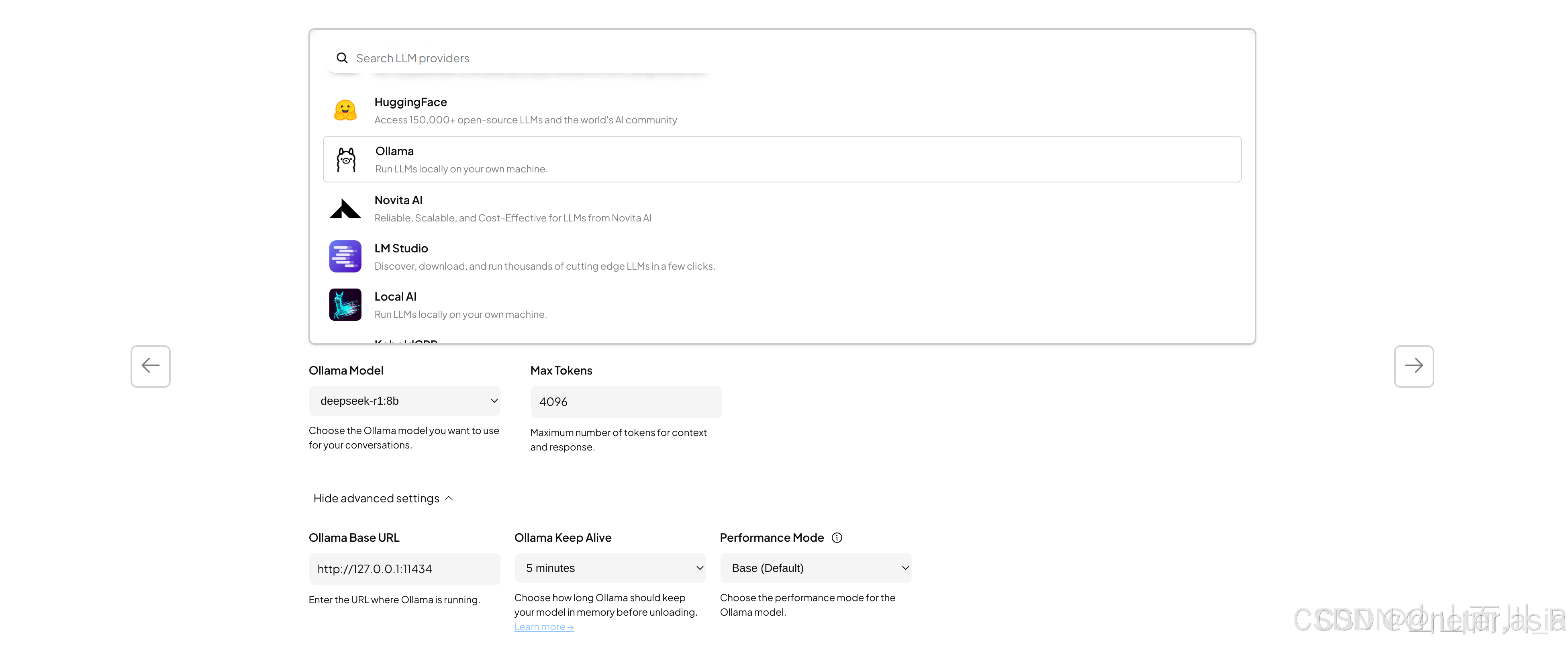Open the Ollama Model dropdown
This screenshot has width=1568, height=645.
coord(404,401)
